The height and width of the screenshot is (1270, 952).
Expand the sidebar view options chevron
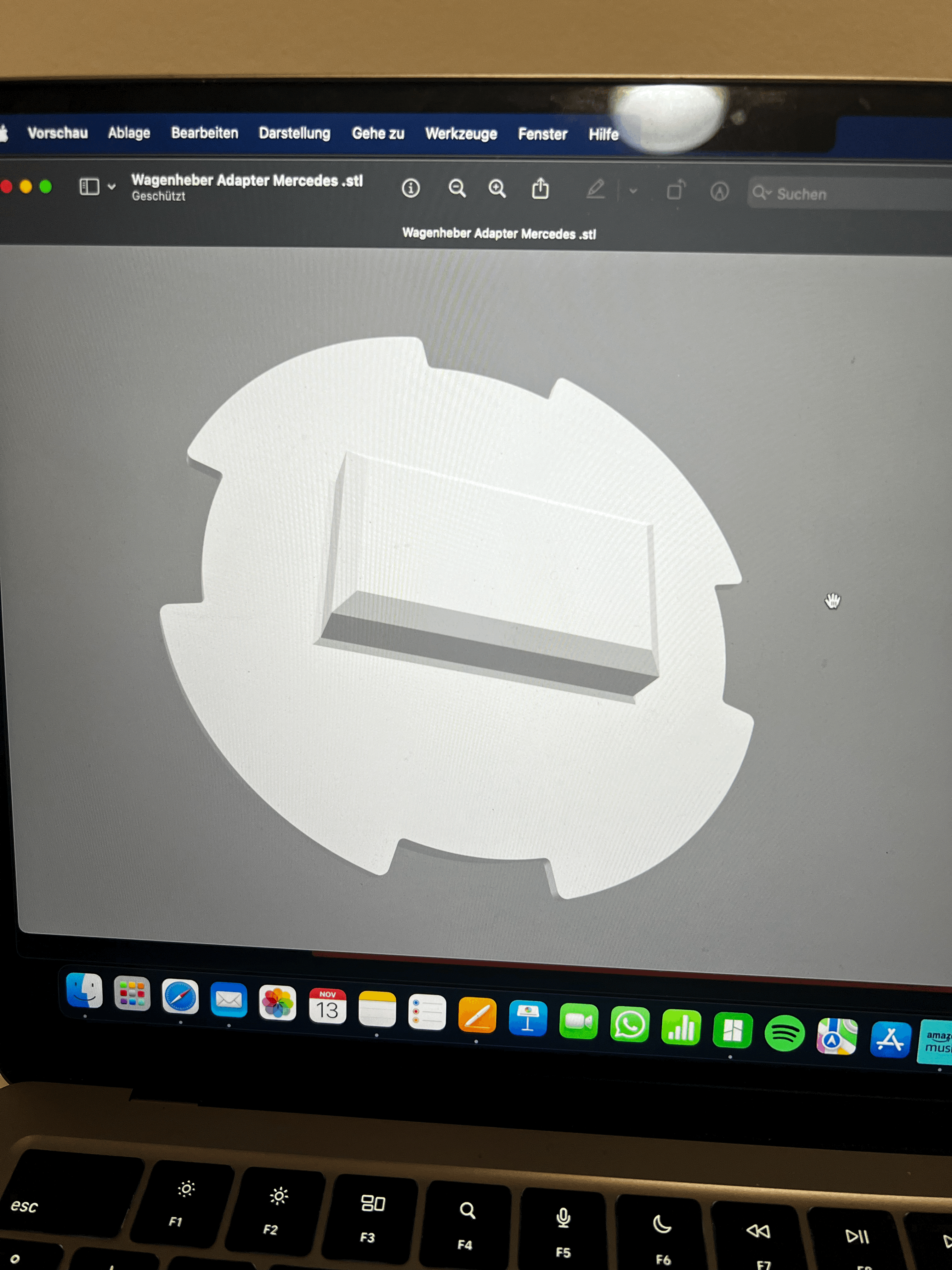pos(112,186)
